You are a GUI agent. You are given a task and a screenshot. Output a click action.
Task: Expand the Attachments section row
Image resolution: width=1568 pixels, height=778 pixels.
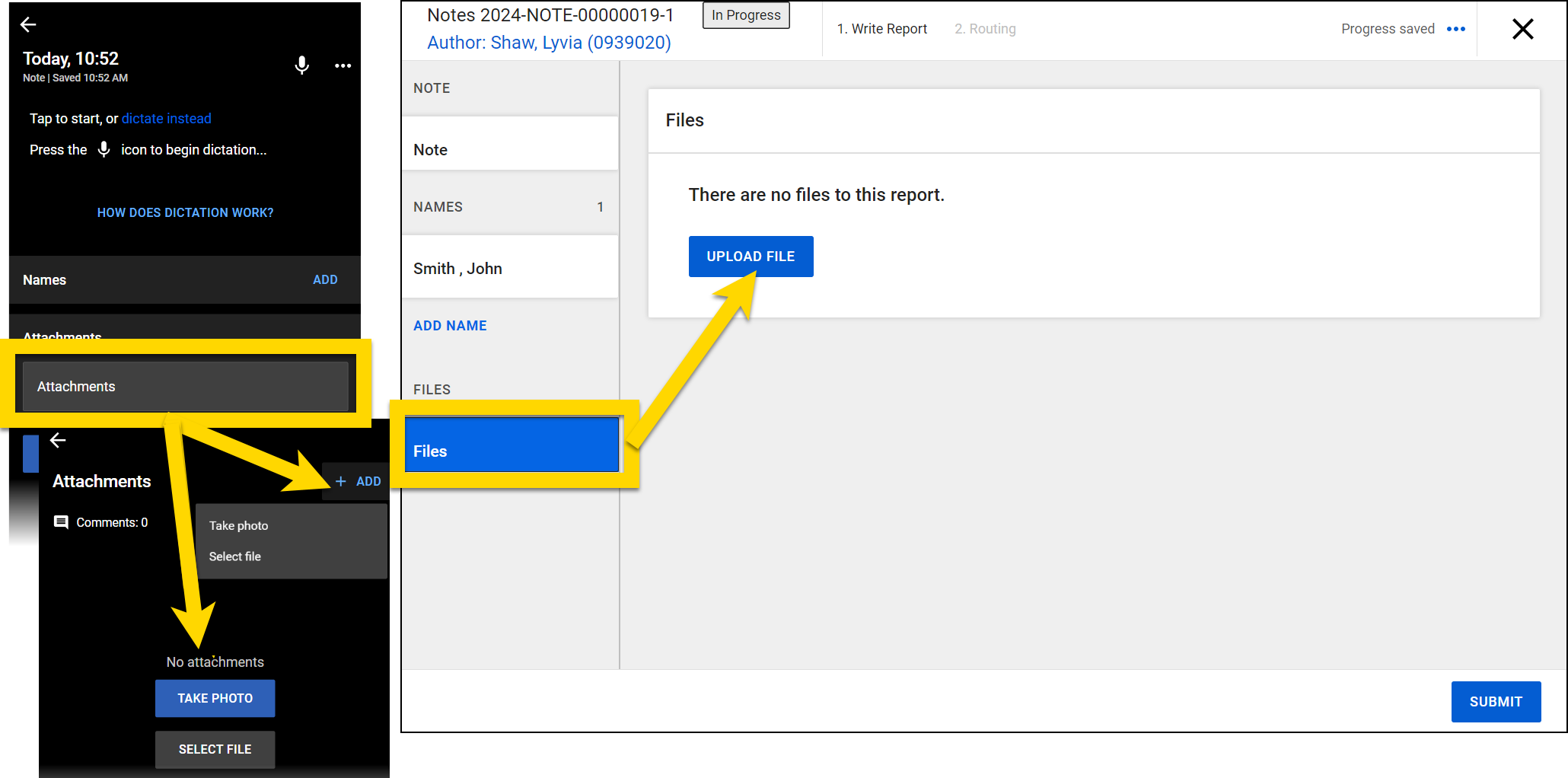pyautogui.click(x=185, y=387)
